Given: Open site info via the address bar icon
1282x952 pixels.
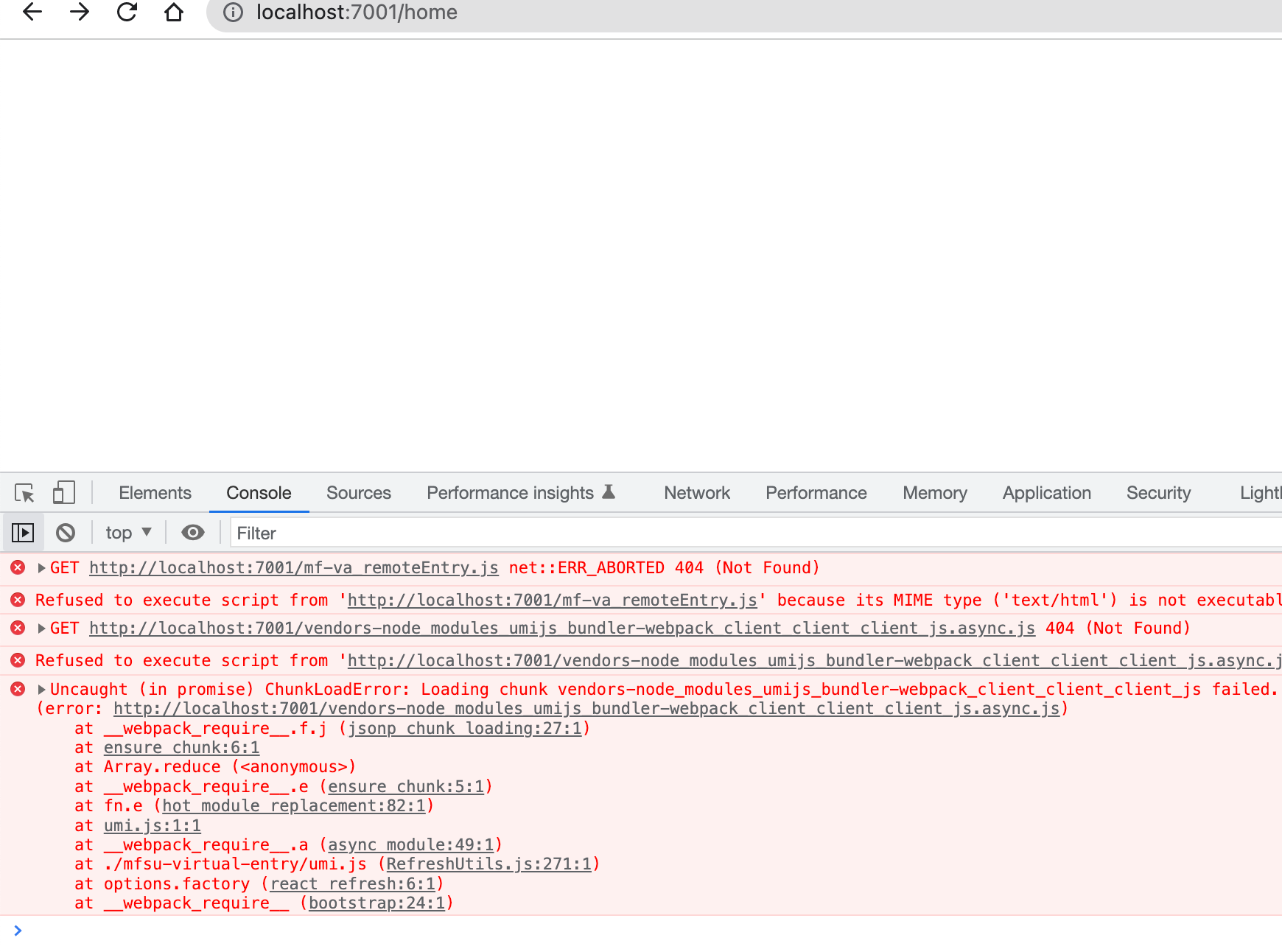Looking at the screenshot, I should [x=233, y=13].
